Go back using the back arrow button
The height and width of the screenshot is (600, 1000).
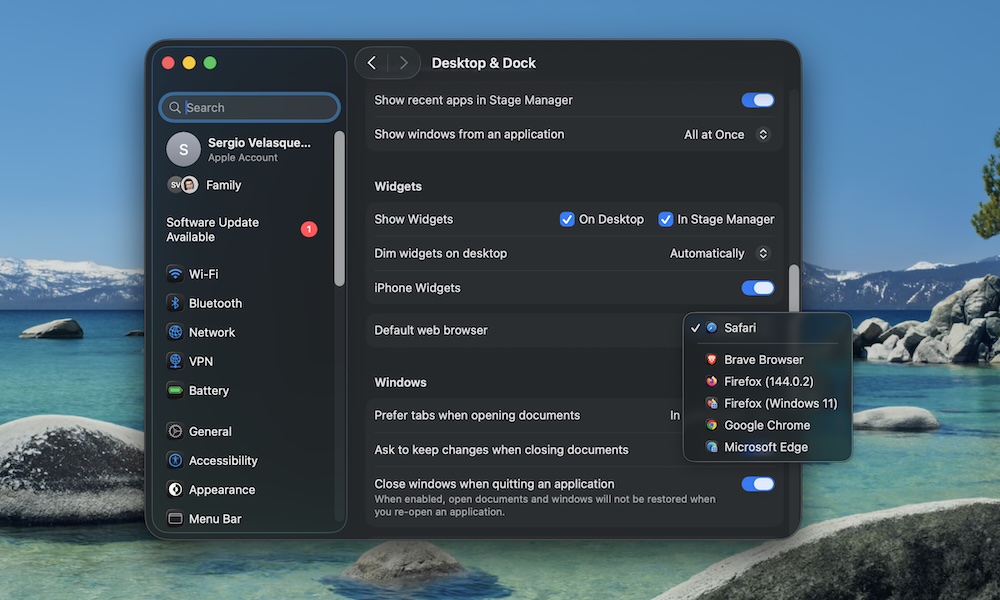coord(372,62)
